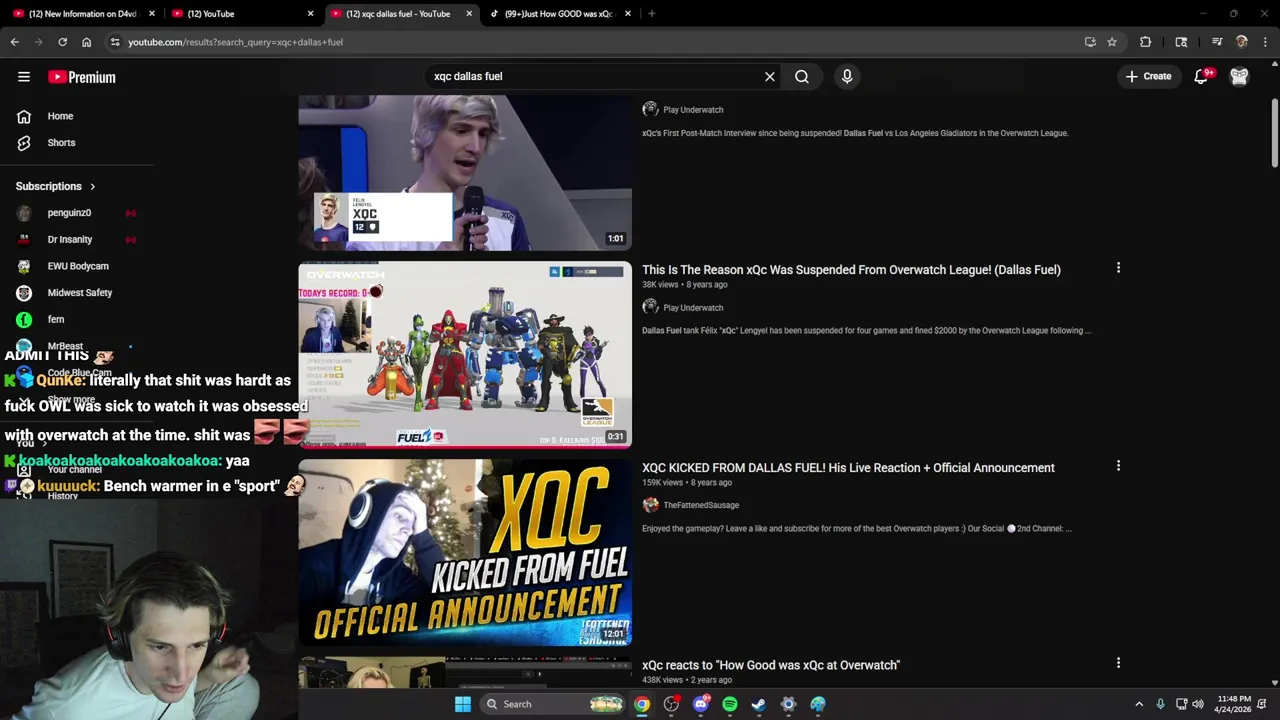The height and width of the screenshot is (720, 1280).
Task: Open more options for the suspended video
Action: pos(1118,268)
